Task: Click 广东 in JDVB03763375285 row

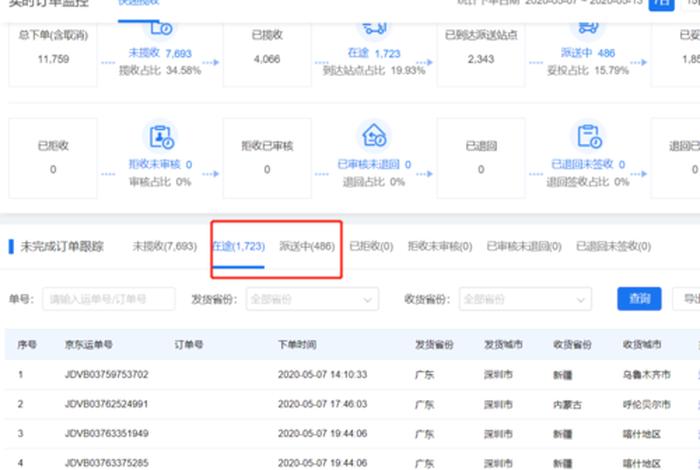Action: pos(425,463)
